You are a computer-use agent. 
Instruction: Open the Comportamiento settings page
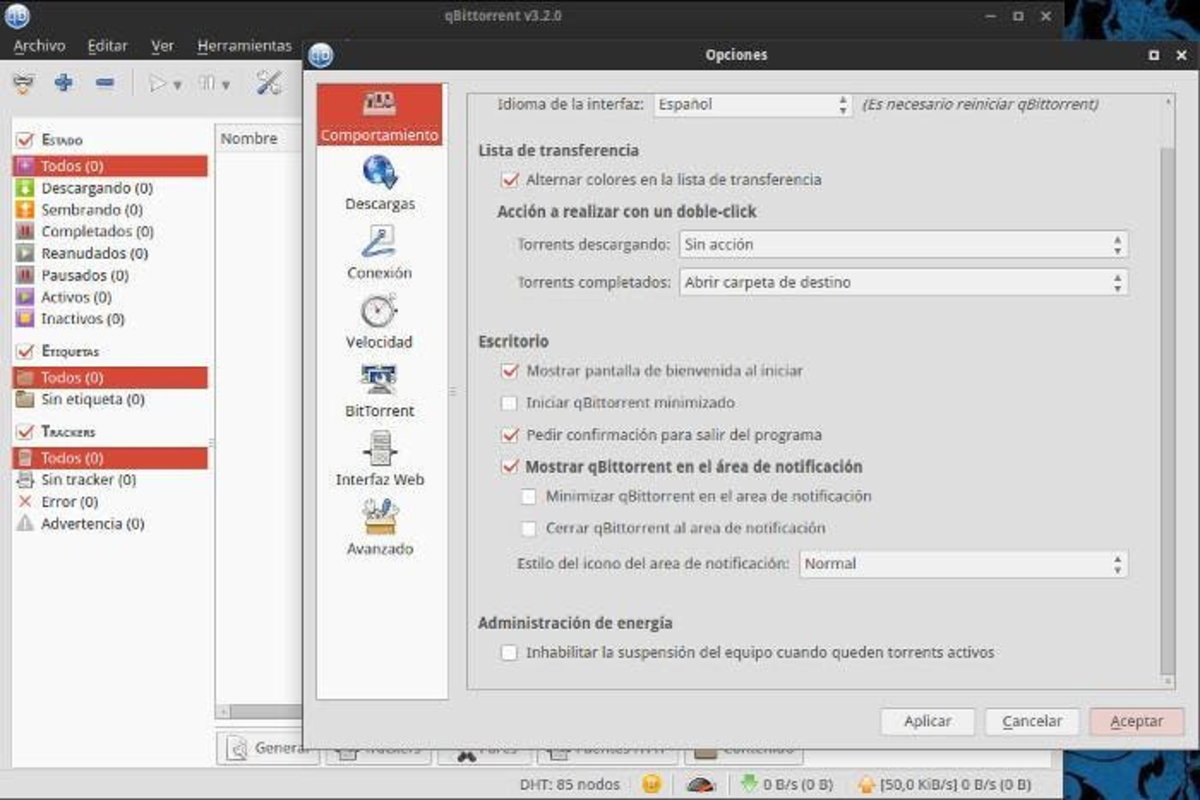pos(380,115)
